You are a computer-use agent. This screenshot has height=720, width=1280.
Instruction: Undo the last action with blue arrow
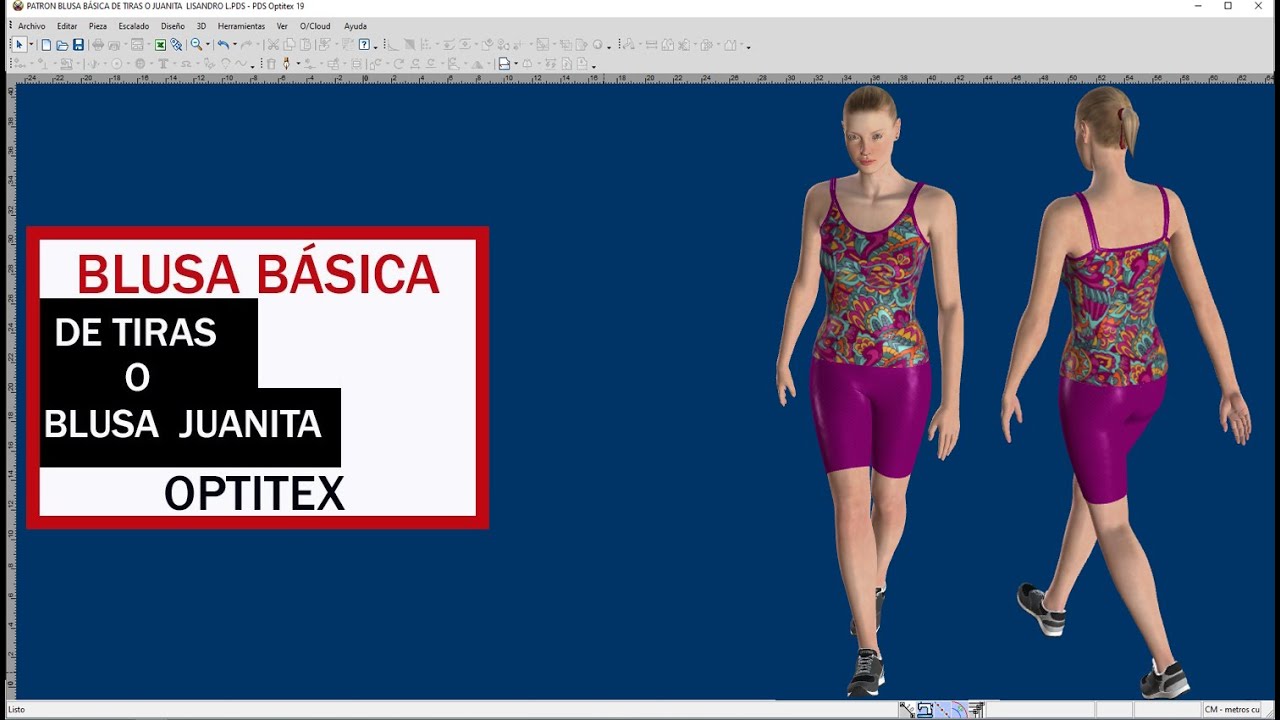point(223,45)
